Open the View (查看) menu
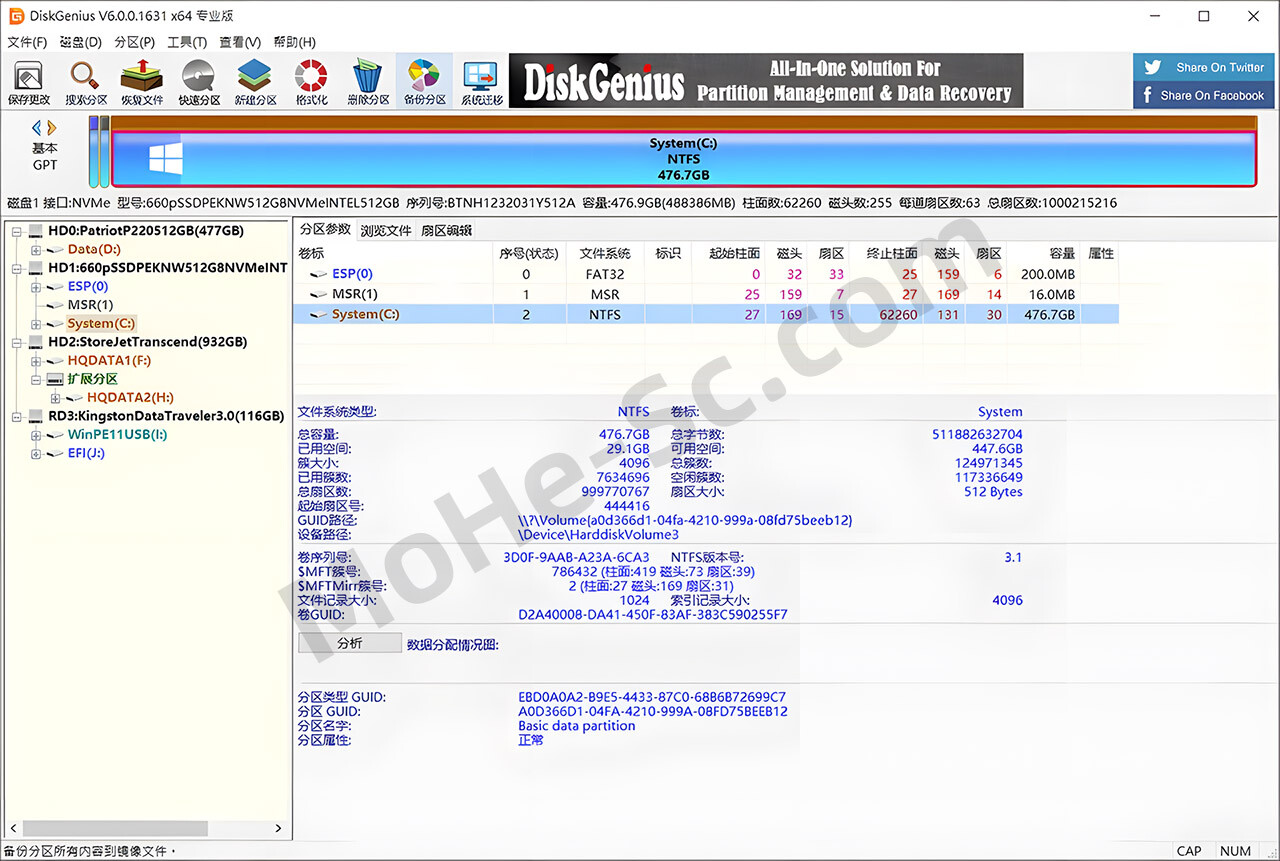 pos(240,42)
